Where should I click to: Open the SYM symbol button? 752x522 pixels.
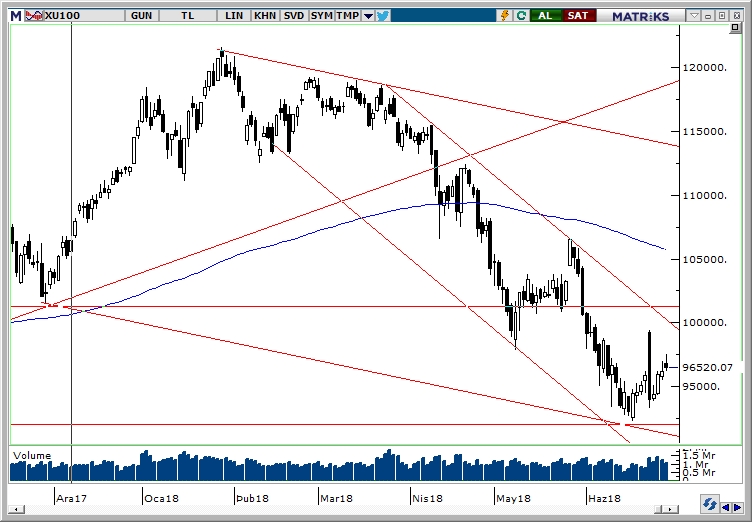tap(321, 16)
